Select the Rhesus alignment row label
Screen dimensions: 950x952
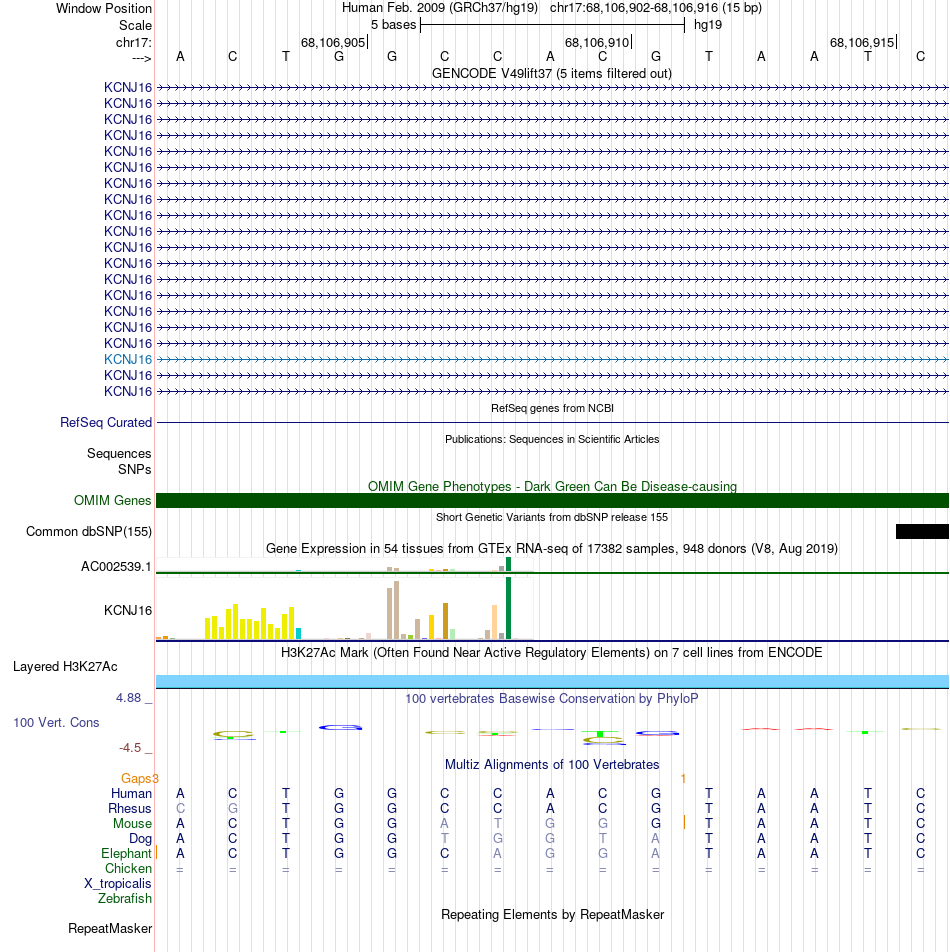(x=129, y=809)
